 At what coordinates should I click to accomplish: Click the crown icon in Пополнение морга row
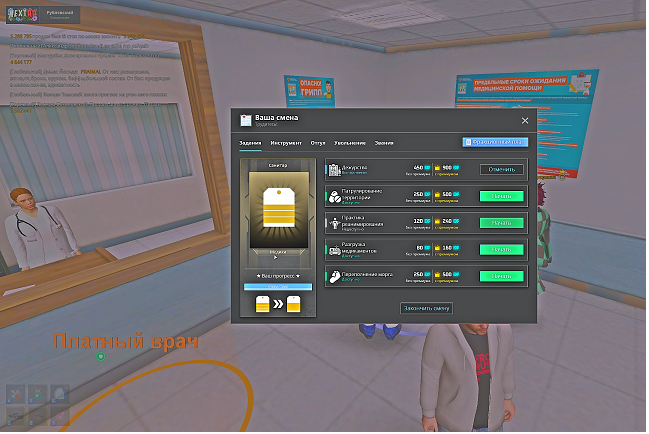pyautogui.click(x=439, y=275)
